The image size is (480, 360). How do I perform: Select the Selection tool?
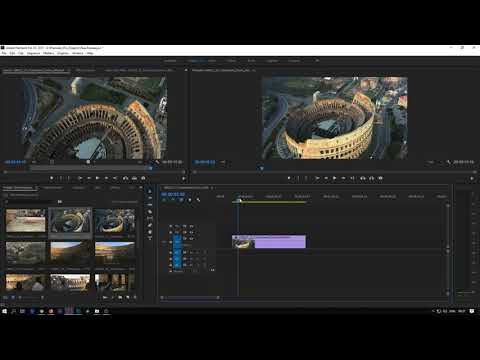pyautogui.click(x=149, y=191)
